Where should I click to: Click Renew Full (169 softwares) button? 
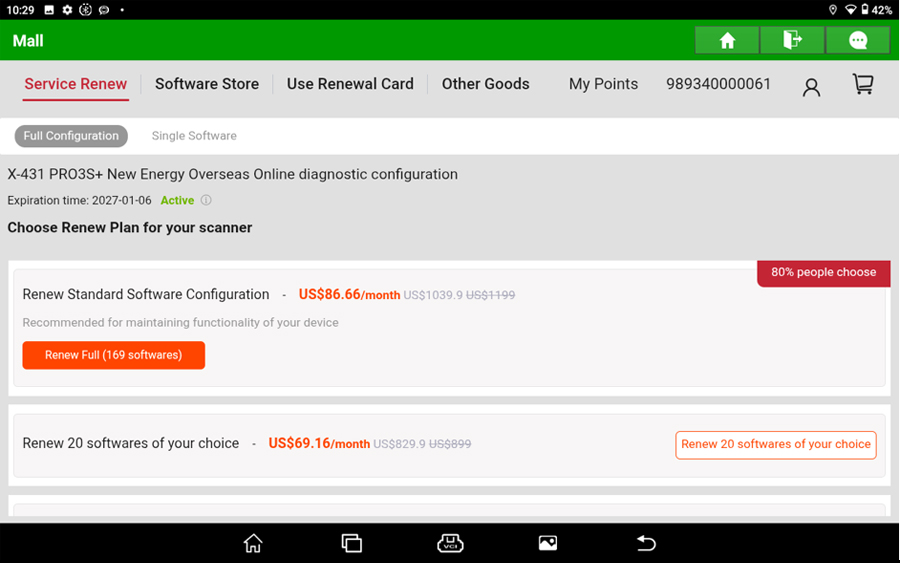[x=114, y=355]
